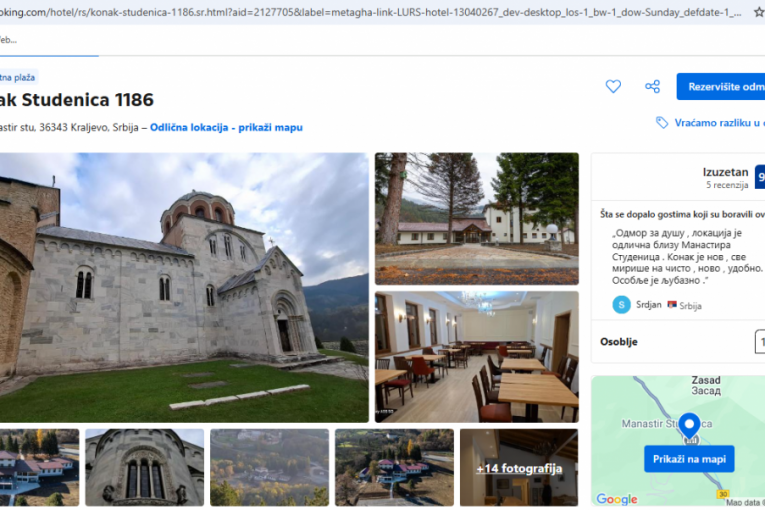Click the Serbian flag icon
The height and width of the screenshot is (510, 765).
click(671, 305)
